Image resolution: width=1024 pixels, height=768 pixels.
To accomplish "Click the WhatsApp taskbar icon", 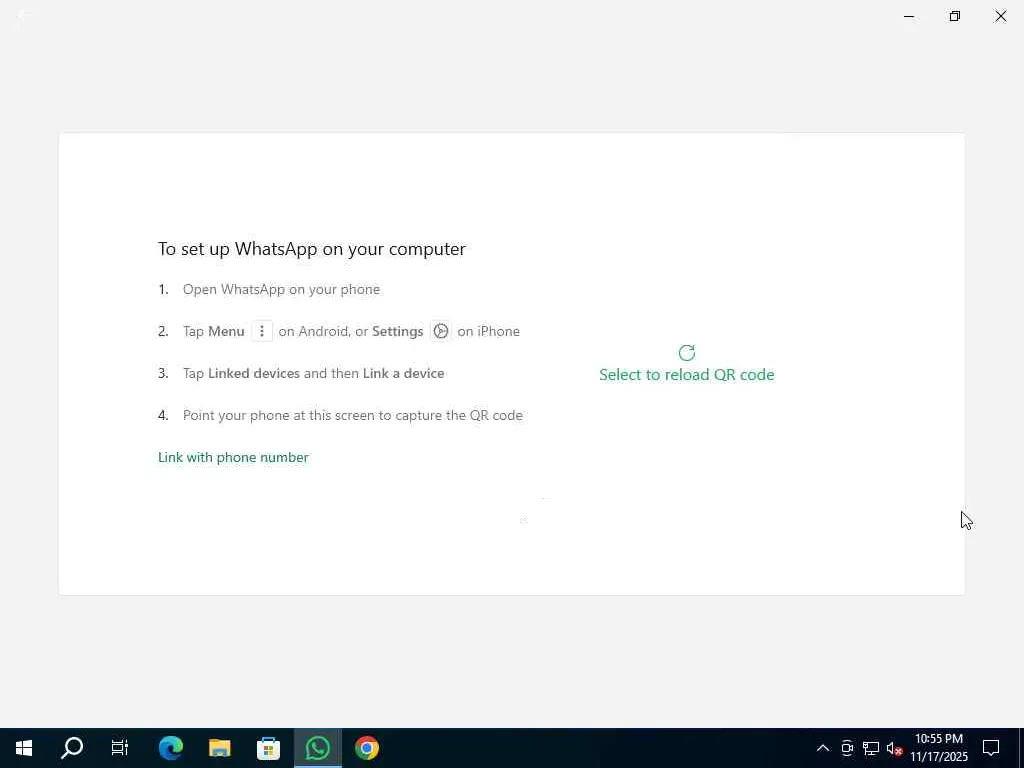I will pyautogui.click(x=317, y=748).
